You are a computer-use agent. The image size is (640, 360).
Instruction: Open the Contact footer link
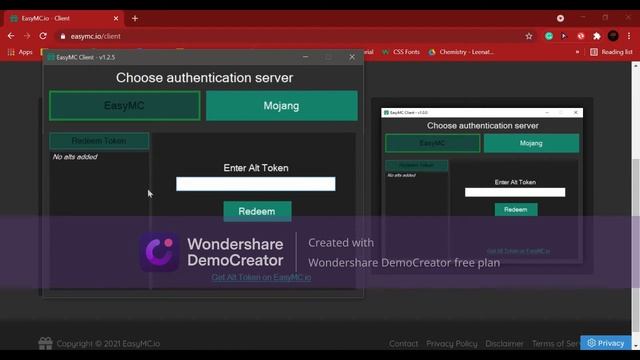(403, 344)
